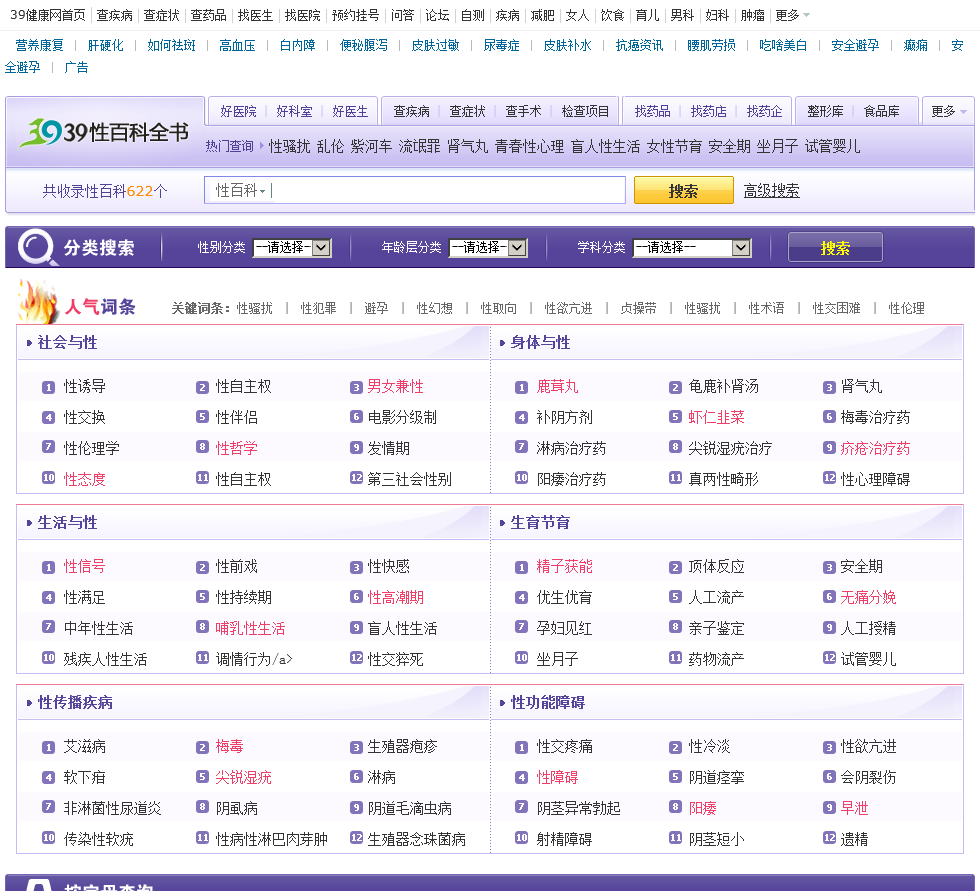Image resolution: width=980 pixels, height=891 pixels.
Task: Click the 39性百科全书 logo
Action: [x=105, y=132]
